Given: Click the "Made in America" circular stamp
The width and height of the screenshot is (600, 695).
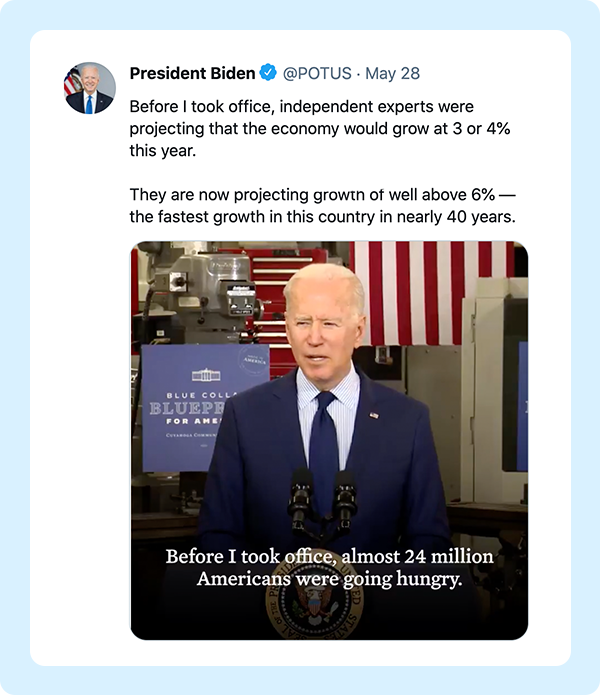Looking at the screenshot, I should [253, 359].
